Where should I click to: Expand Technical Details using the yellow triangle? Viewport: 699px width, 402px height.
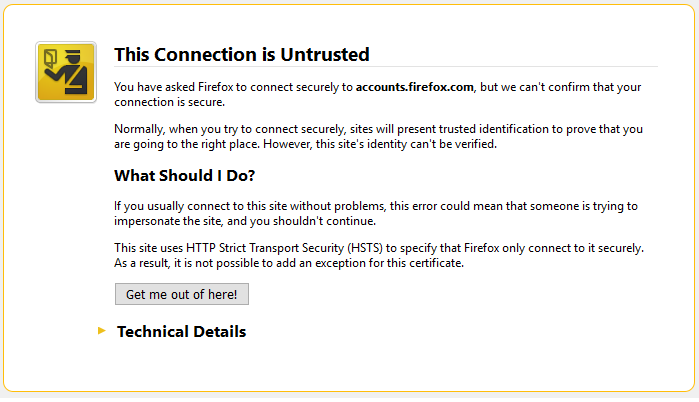pos(102,330)
